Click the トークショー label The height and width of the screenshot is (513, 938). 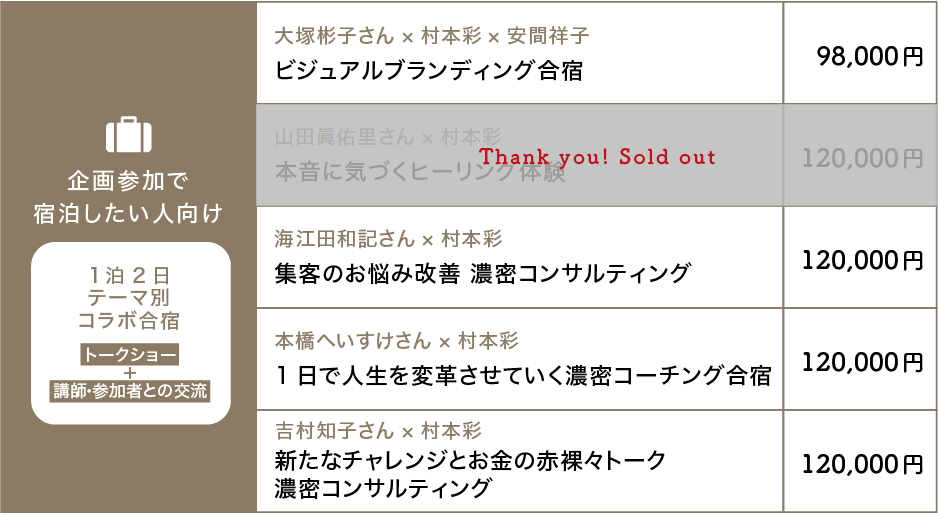130,354
